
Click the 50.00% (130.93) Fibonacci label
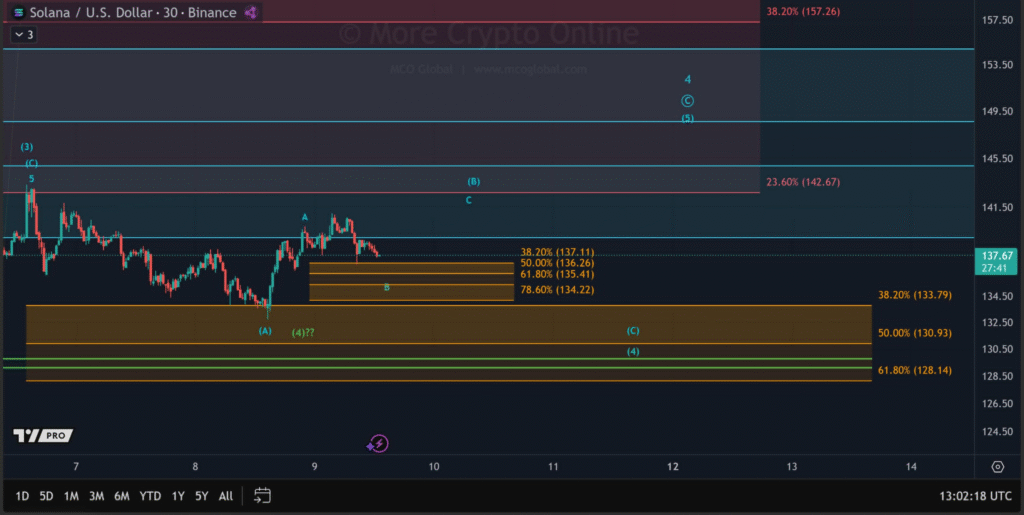coord(914,333)
